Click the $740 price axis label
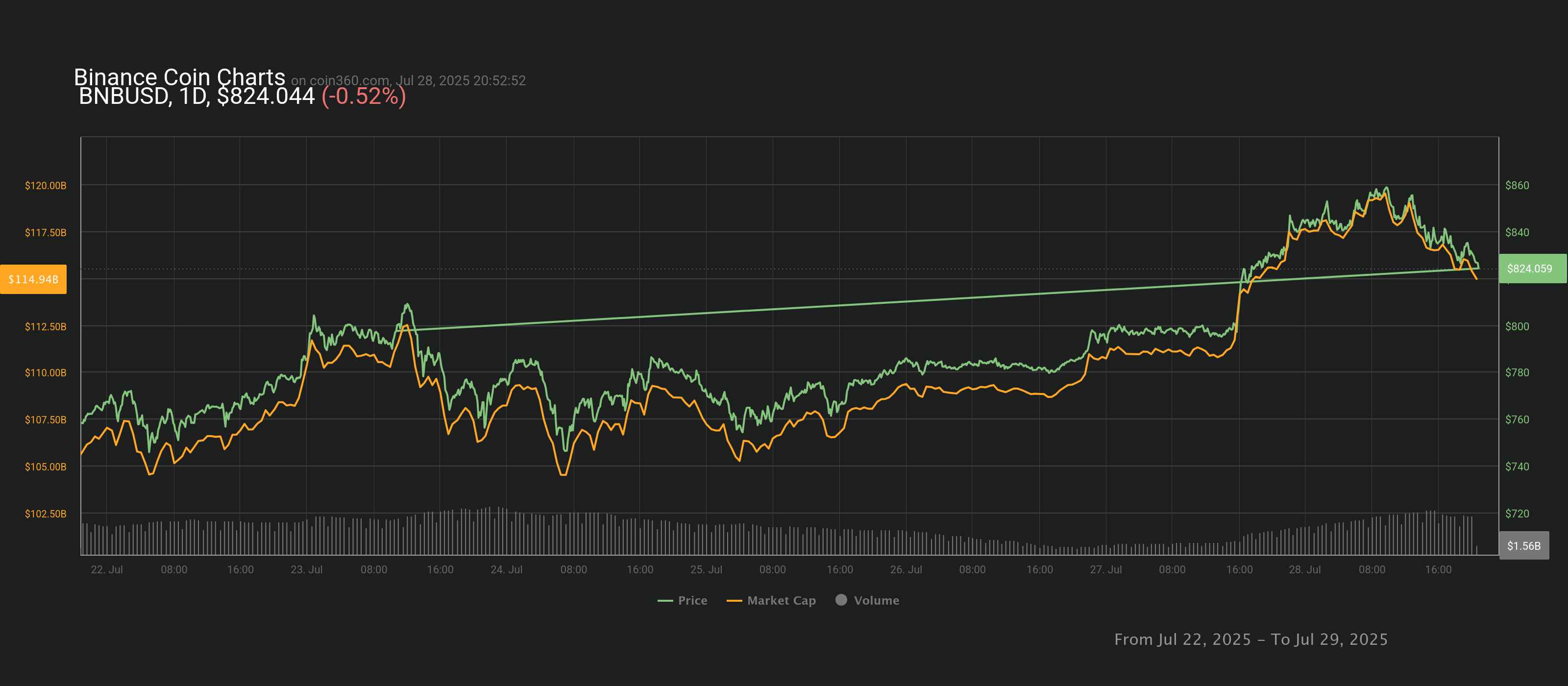The image size is (1568, 686). [1517, 467]
